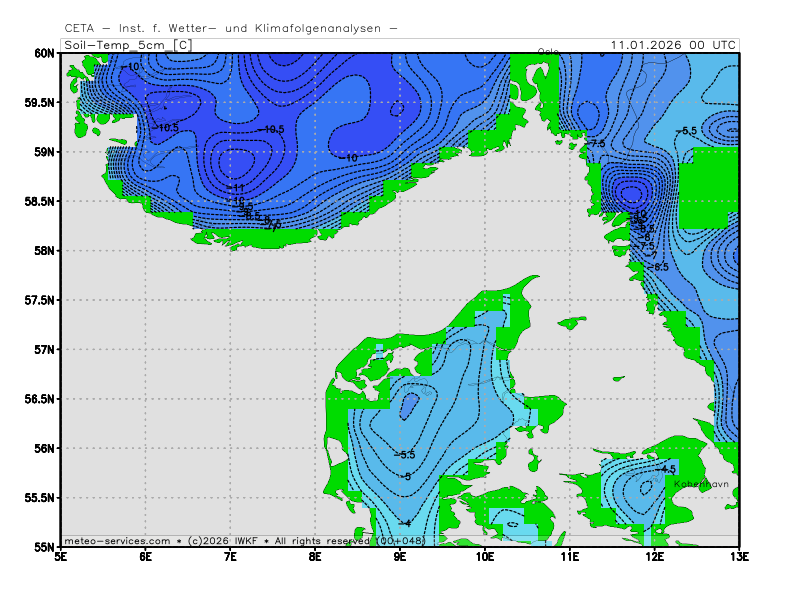The width and height of the screenshot is (800, 600).
Task: Click the 56.5N latitude axis label
Action: coord(37,399)
